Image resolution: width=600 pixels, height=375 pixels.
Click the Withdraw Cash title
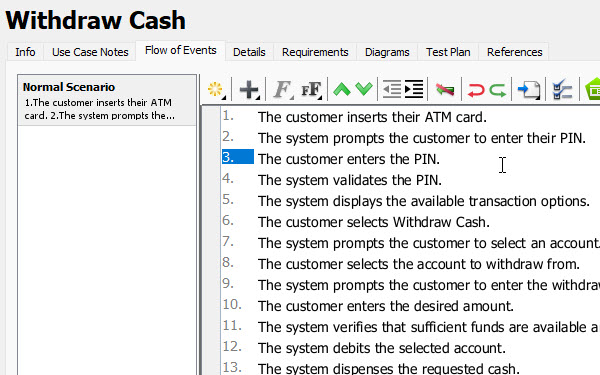(x=96, y=20)
